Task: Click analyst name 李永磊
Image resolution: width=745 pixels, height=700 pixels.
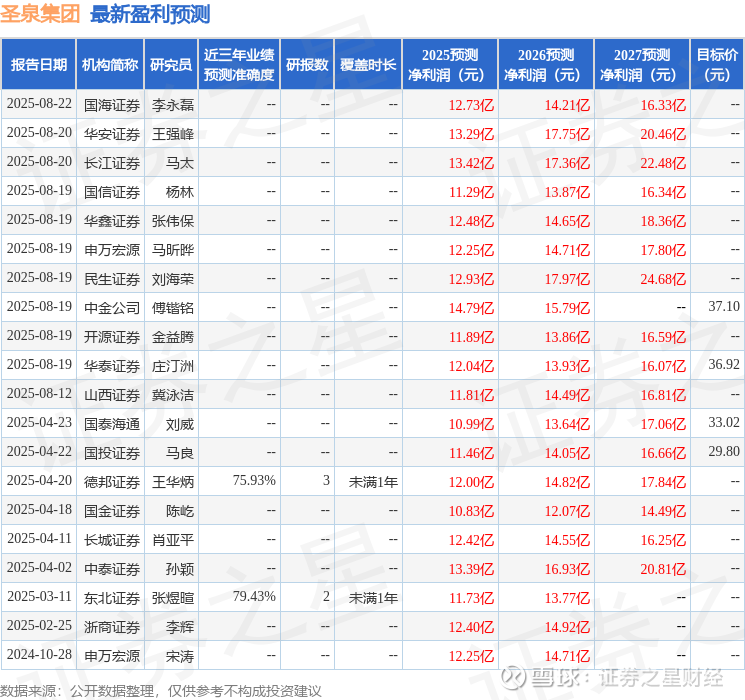Action: (173, 105)
